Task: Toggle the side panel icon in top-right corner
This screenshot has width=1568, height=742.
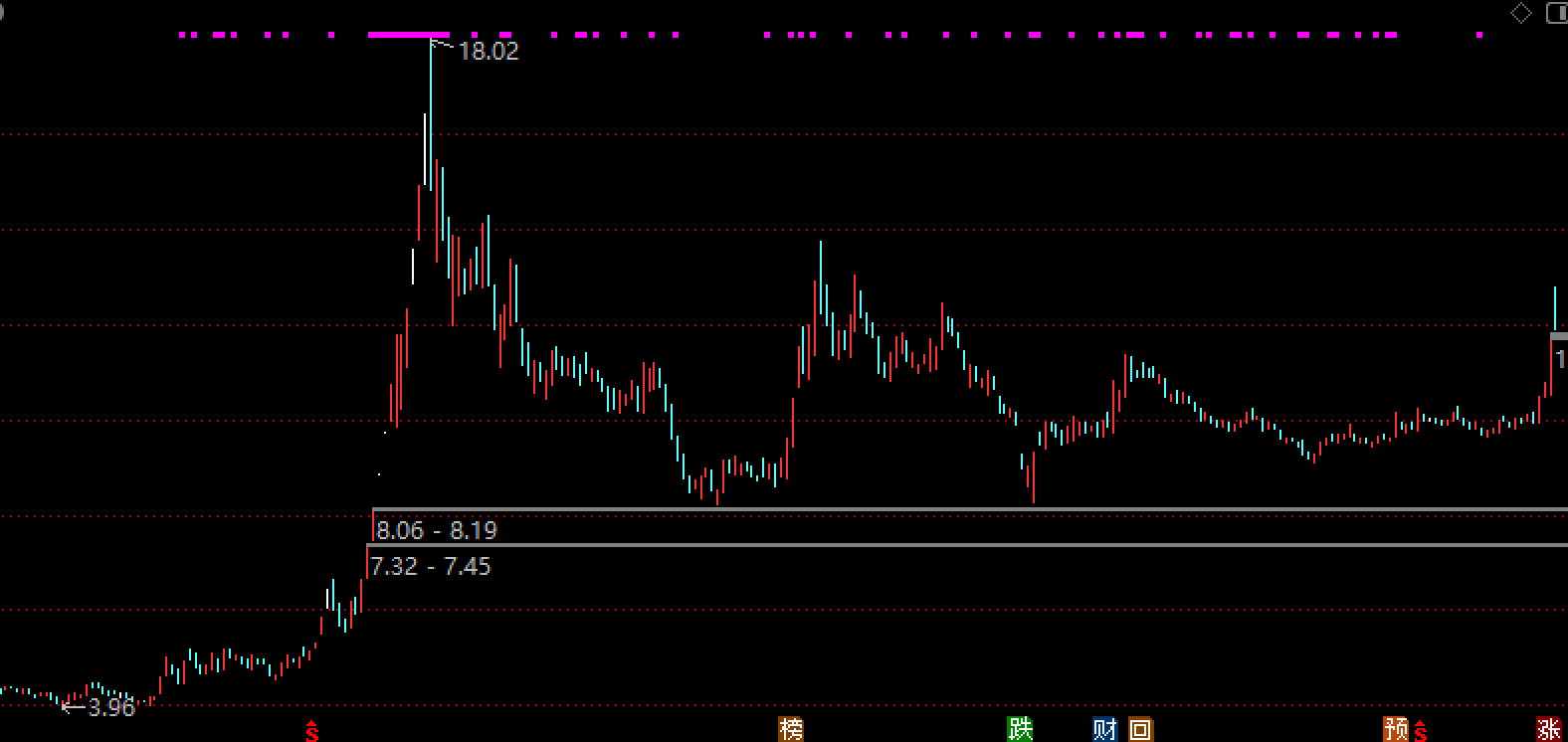Action: [1557, 13]
